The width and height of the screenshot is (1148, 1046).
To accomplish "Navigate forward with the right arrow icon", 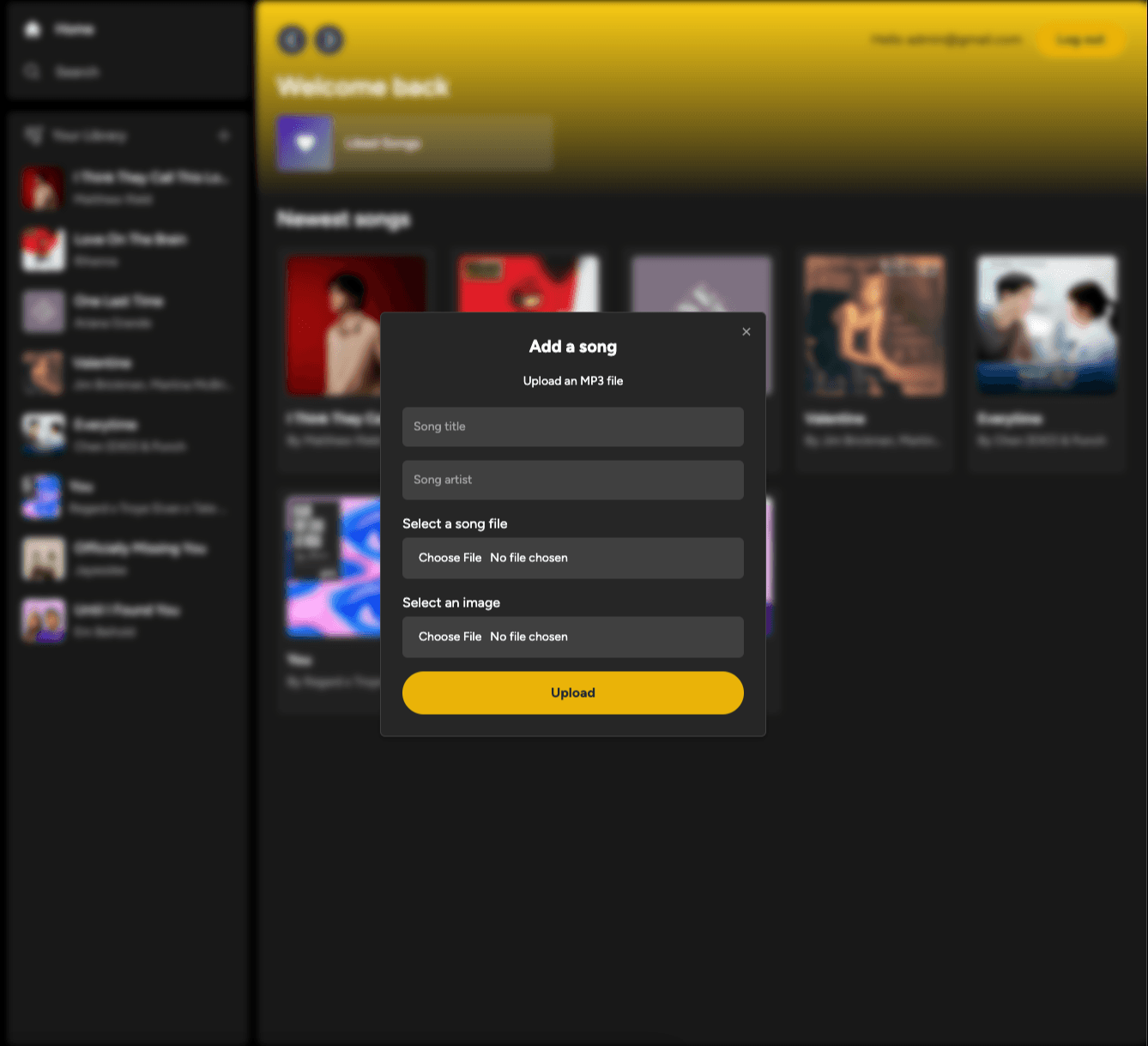I will point(329,39).
